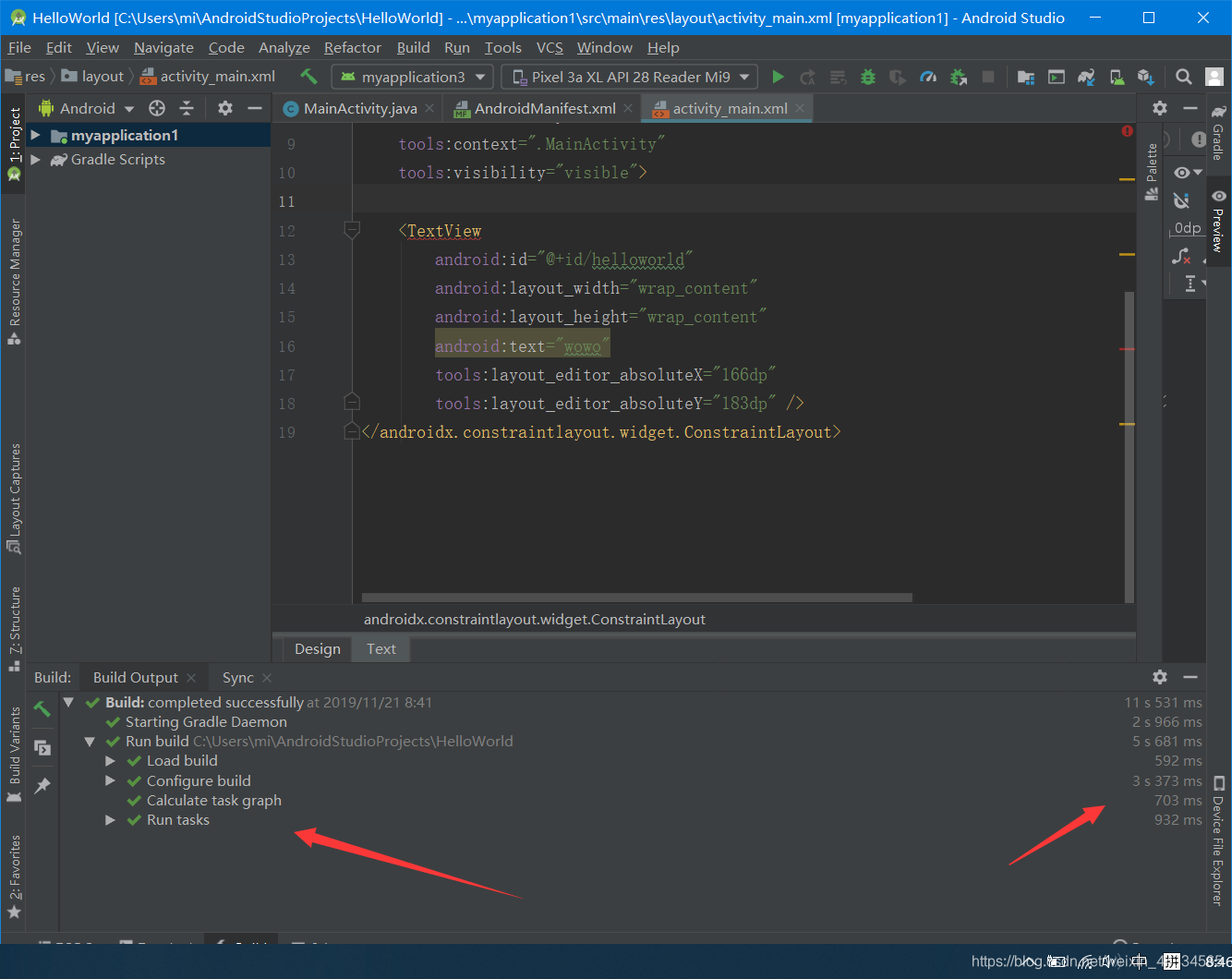The height and width of the screenshot is (979, 1232).
Task: Open the Pixel 3a XL device dropdown
Action: pos(630,77)
